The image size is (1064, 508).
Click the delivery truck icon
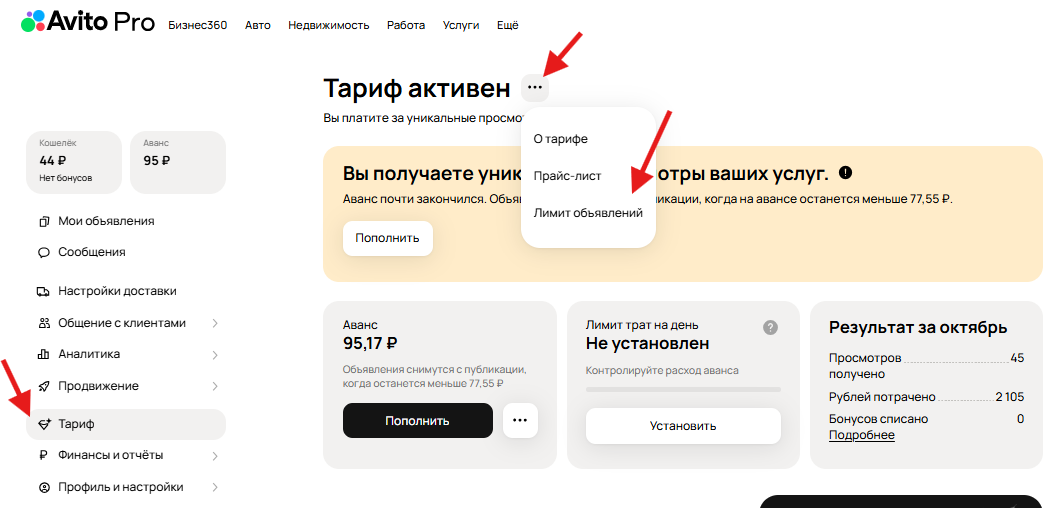point(43,292)
